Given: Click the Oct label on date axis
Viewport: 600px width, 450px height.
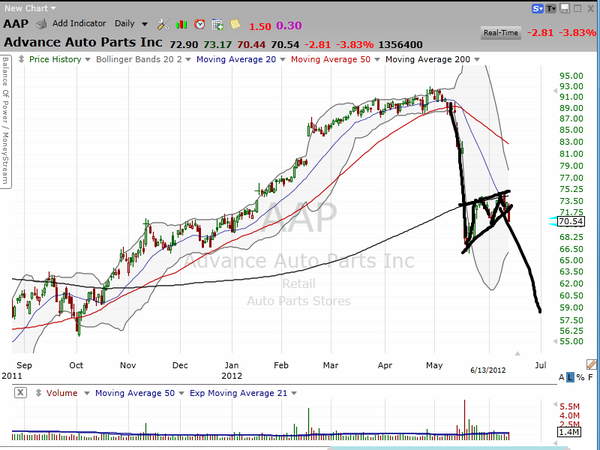Looking at the screenshot, I should coord(76,365).
